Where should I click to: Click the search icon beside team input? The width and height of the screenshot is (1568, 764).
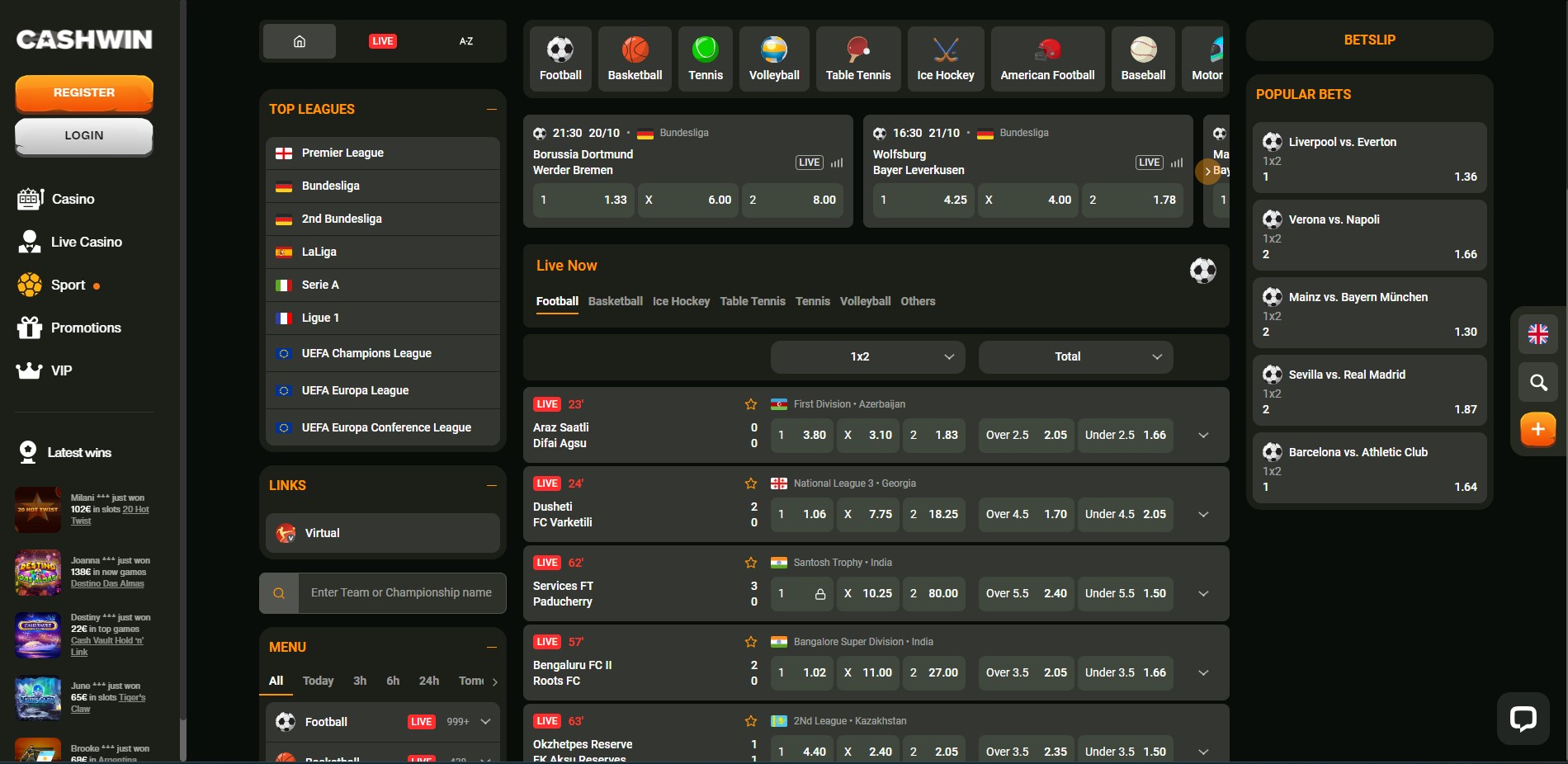(279, 593)
